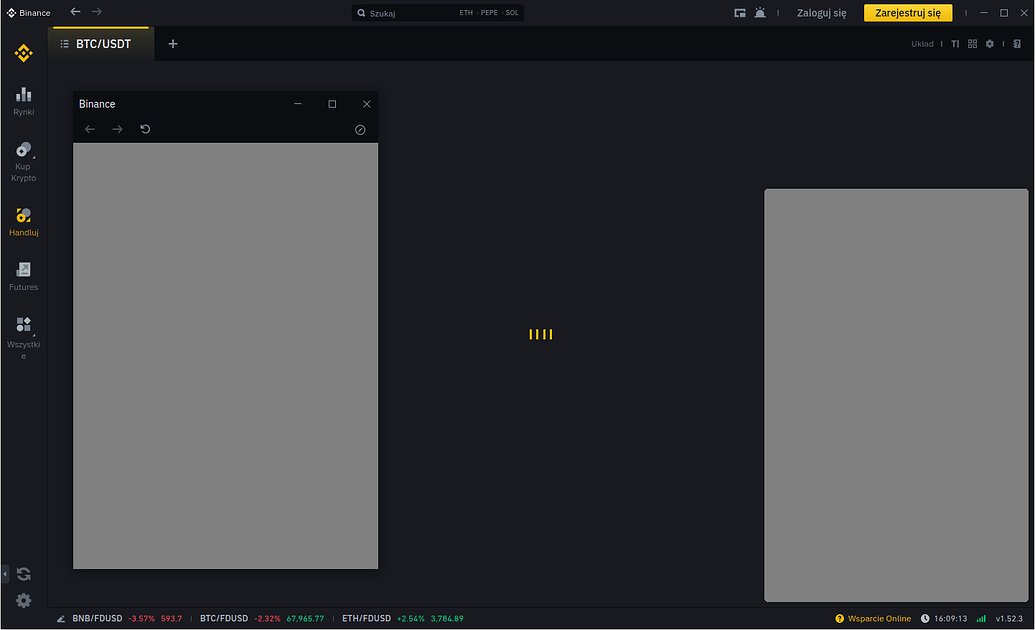The height and width of the screenshot is (630, 1035).
Task: Click the Handluj trading icon
Action: click(23, 220)
